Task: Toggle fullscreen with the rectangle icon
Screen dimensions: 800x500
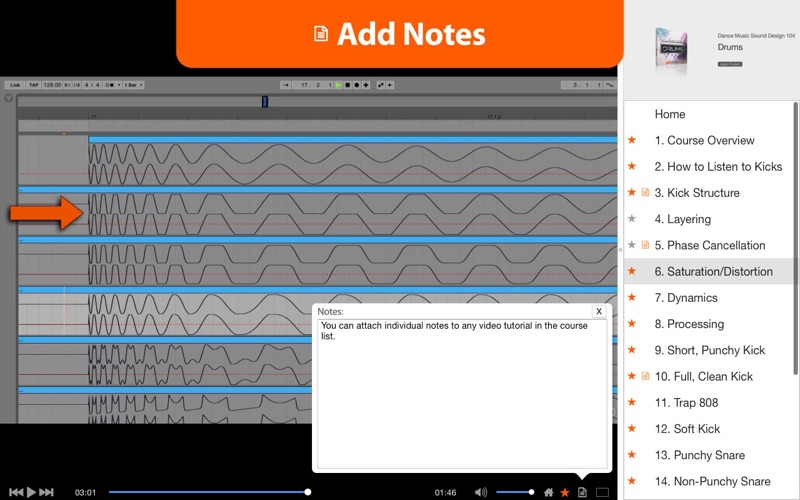Action: click(603, 492)
